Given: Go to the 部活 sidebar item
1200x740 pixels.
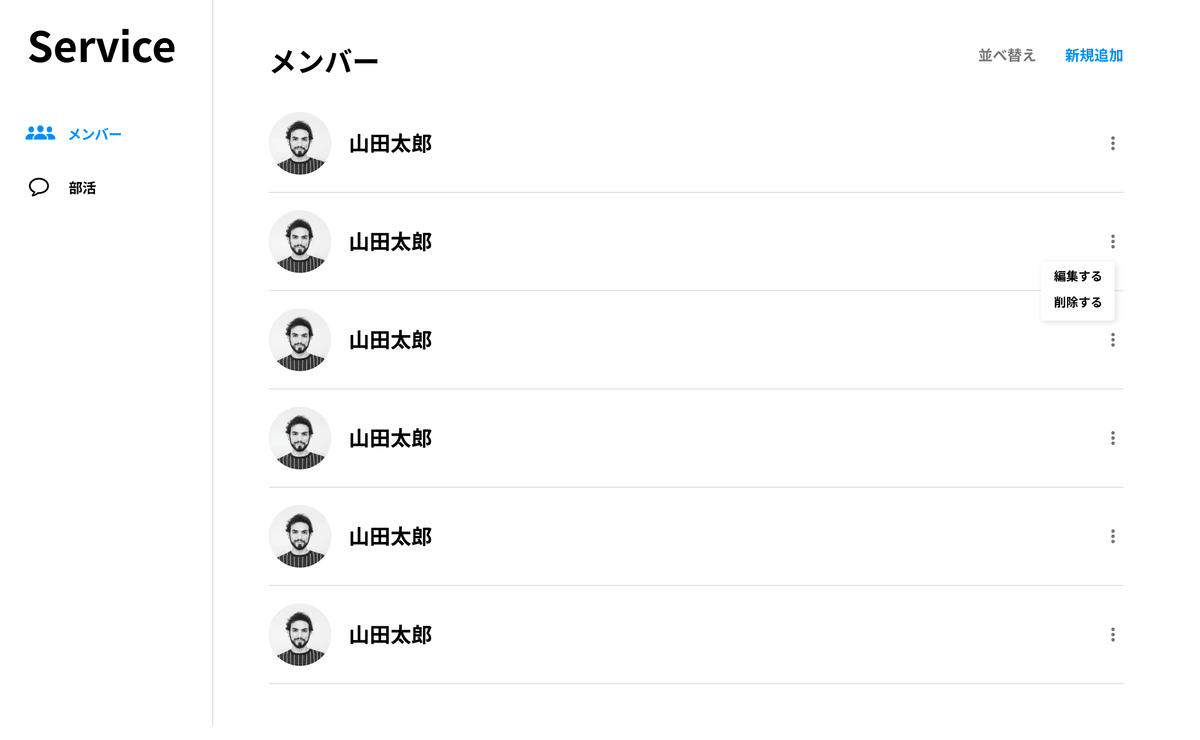Looking at the screenshot, I should [63, 188].
